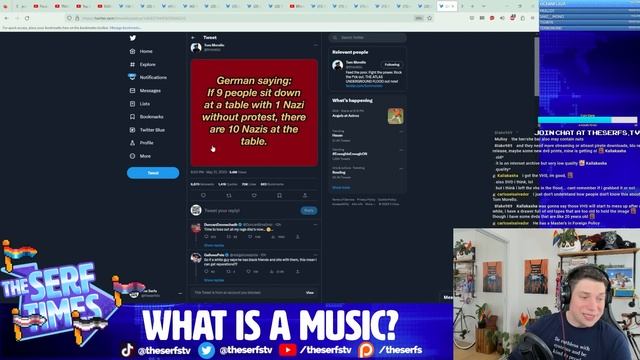Viewport: 640px width, 360px height.
Task: Like the second reply about reparations
Action: (x=248, y=271)
